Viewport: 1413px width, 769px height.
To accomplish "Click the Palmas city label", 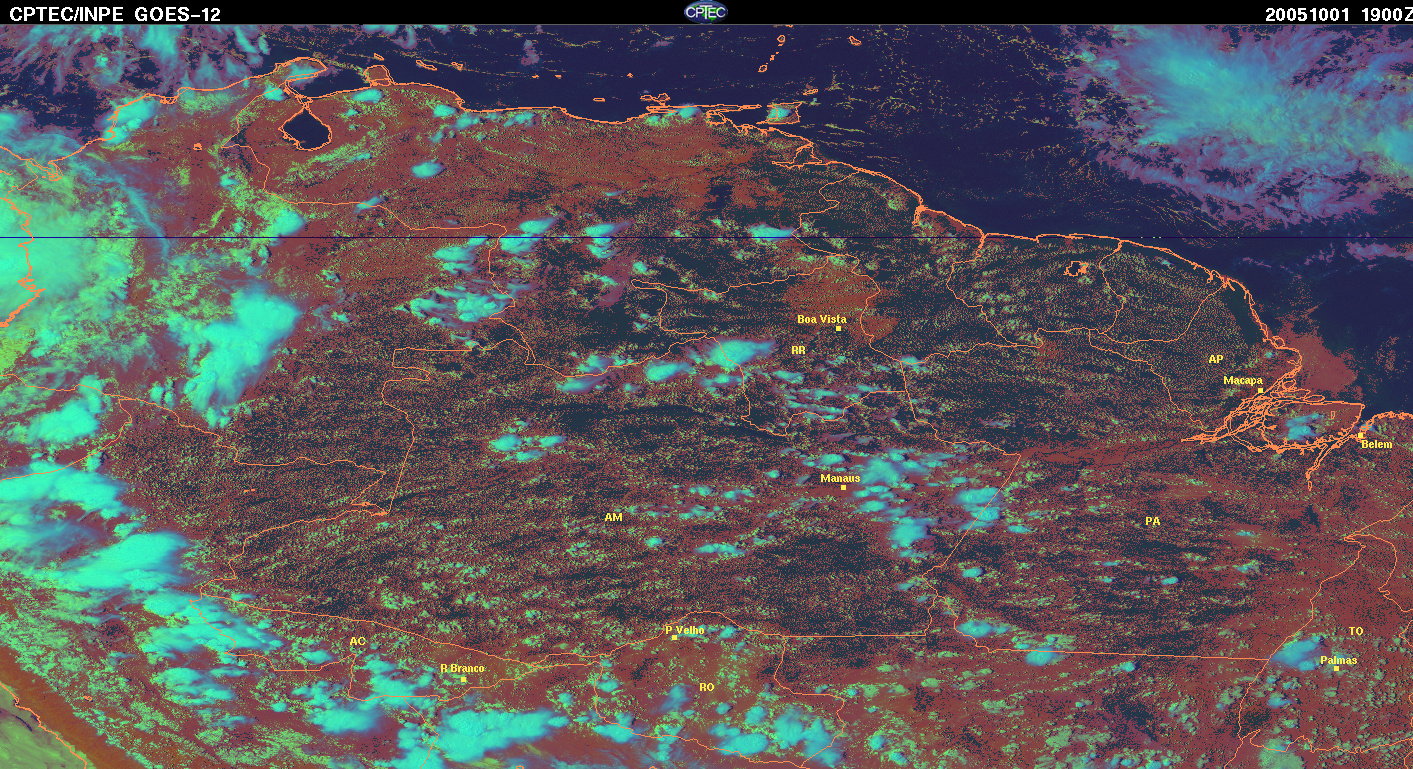I will click(1339, 660).
